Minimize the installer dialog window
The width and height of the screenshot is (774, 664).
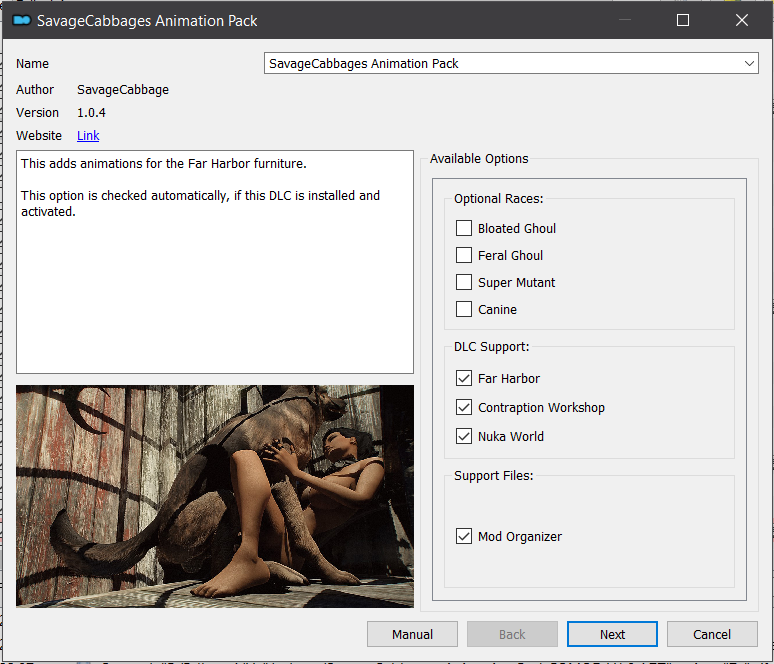(625, 20)
